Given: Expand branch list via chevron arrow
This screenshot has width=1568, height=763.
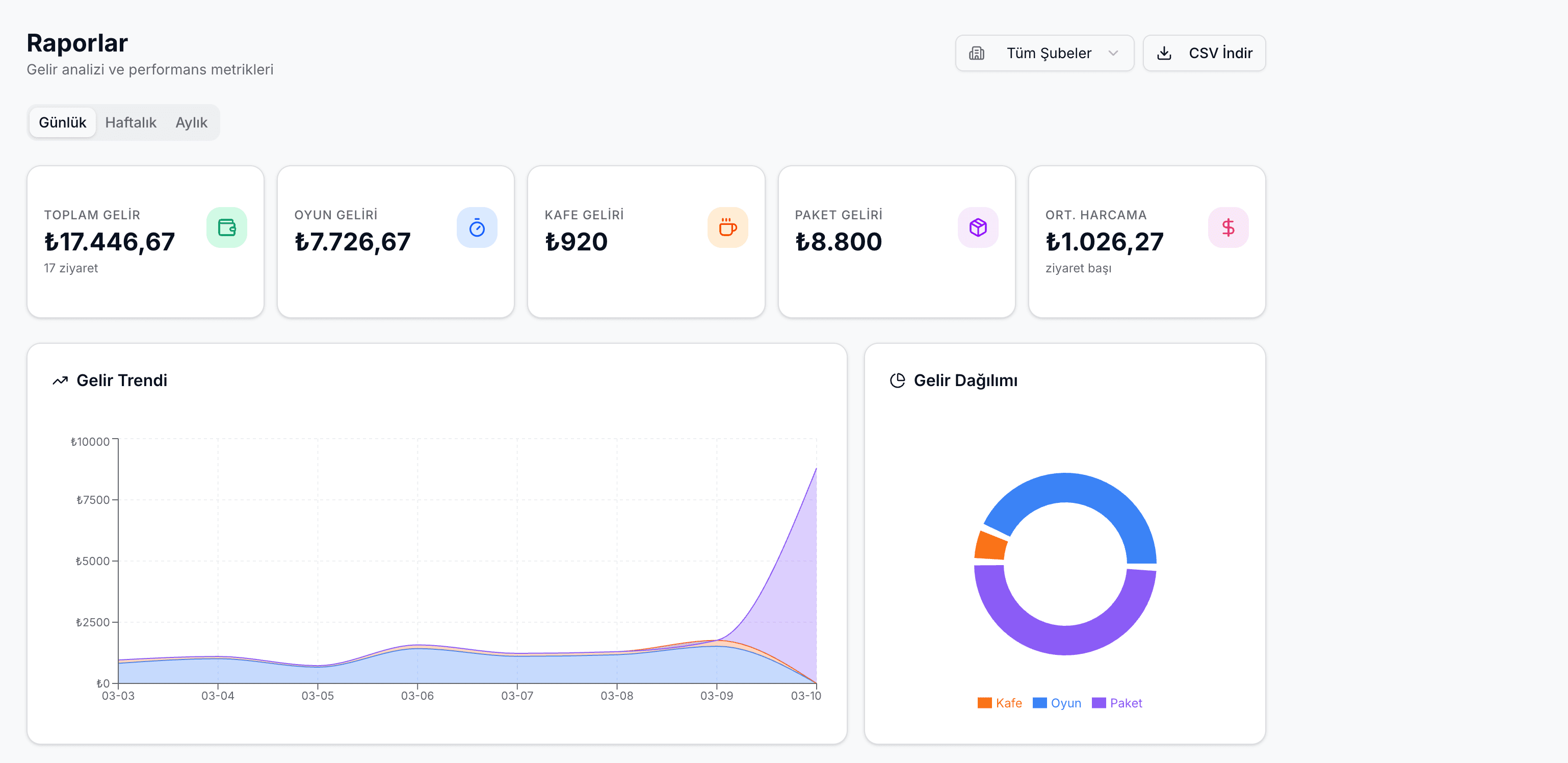Looking at the screenshot, I should point(1113,53).
